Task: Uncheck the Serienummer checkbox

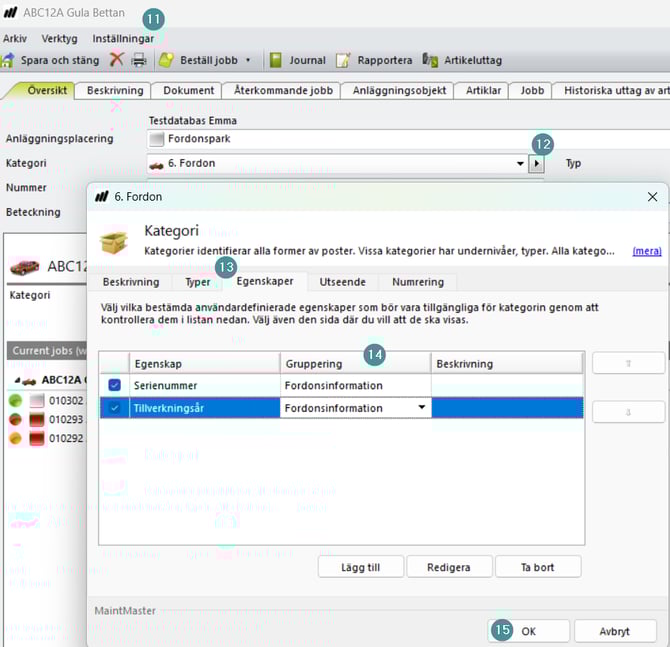Action: click(x=114, y=385)
